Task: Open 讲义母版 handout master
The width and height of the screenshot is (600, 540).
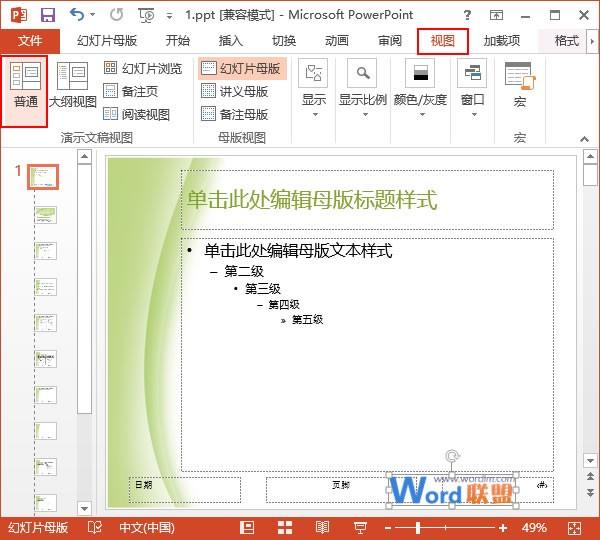Action: pos(234,91)
